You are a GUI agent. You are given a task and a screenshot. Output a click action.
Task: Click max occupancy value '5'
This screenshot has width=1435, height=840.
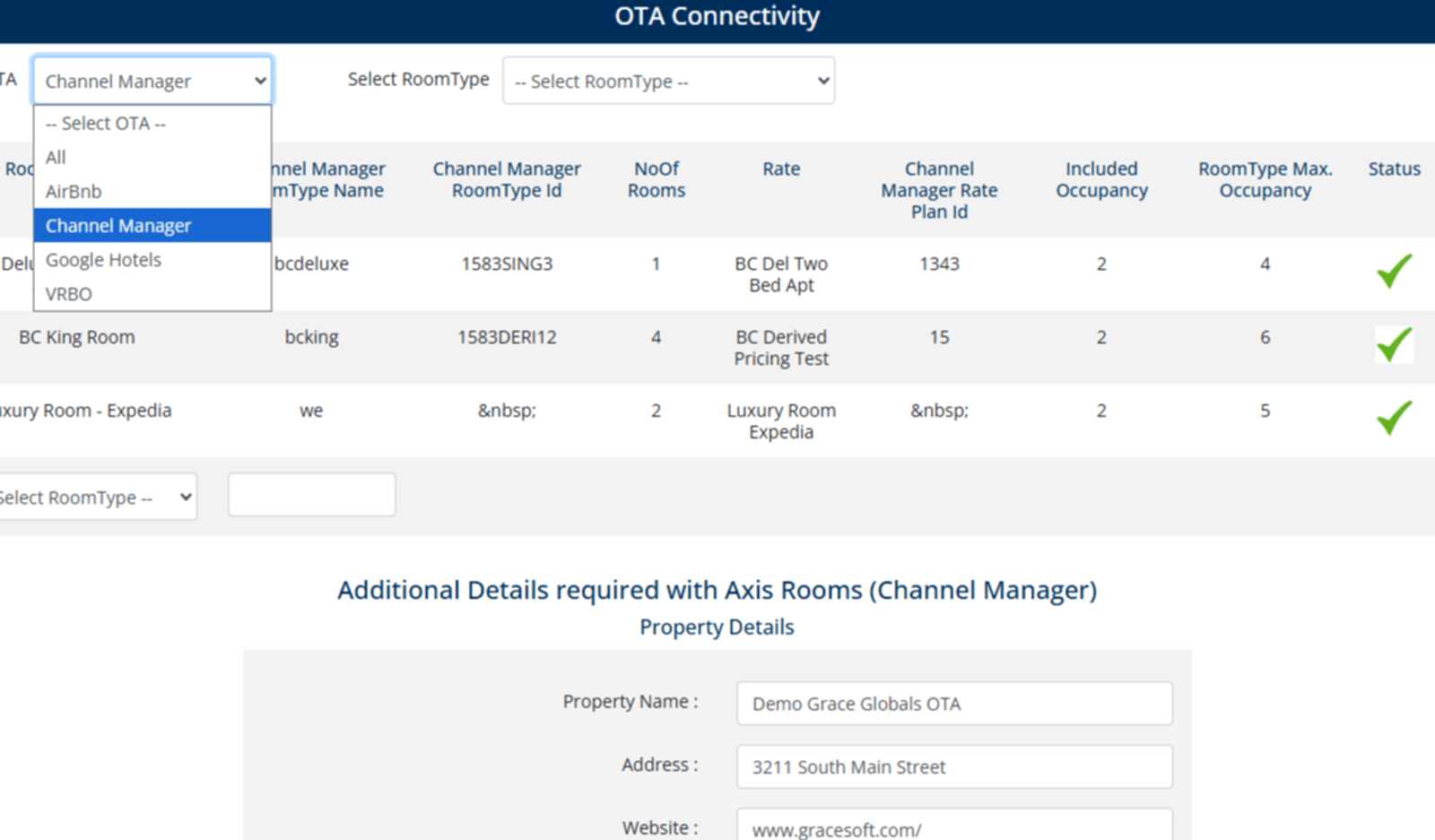tap(1265, 411)
